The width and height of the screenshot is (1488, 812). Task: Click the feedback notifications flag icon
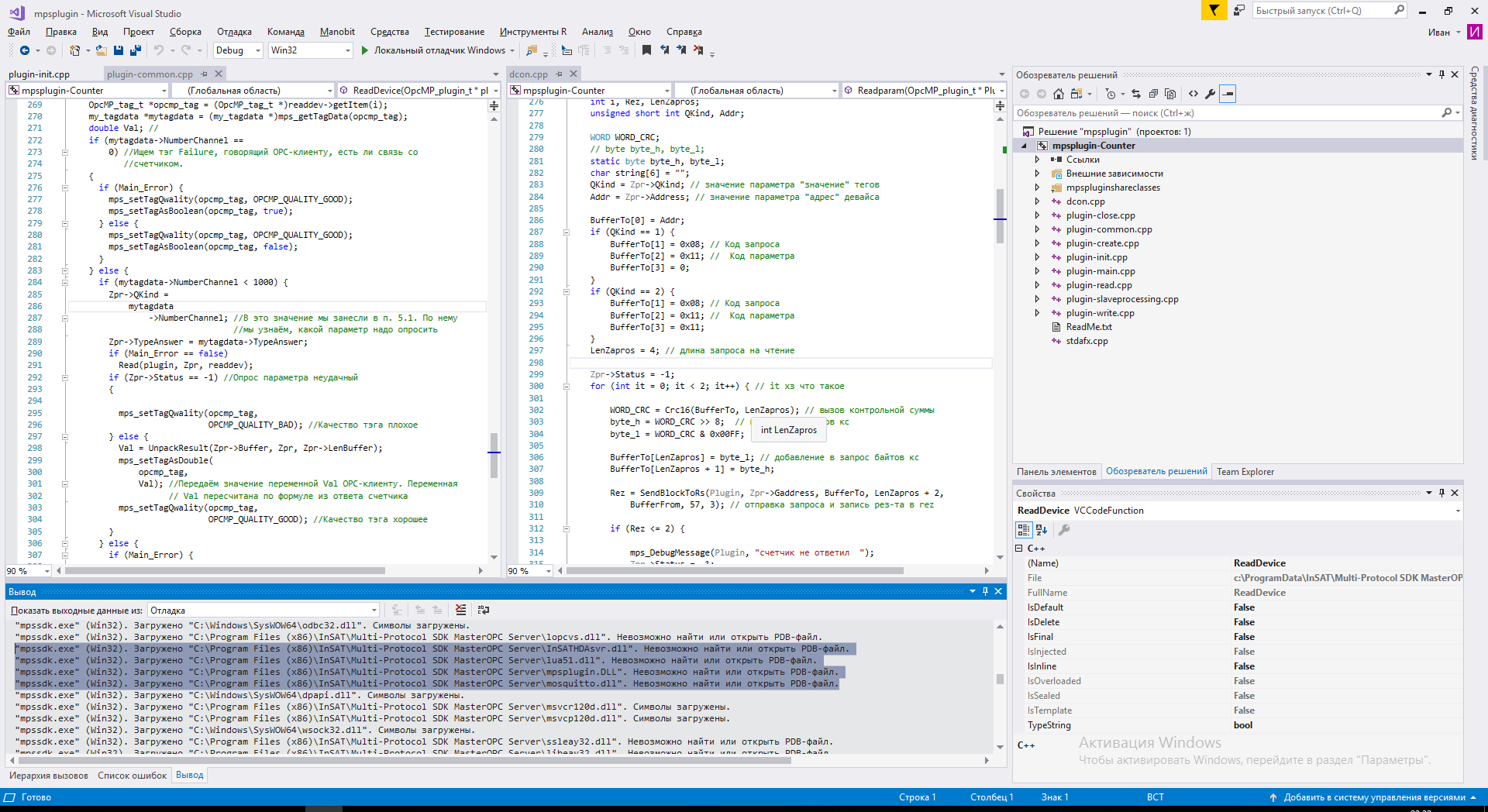[x=1214, y=10]
